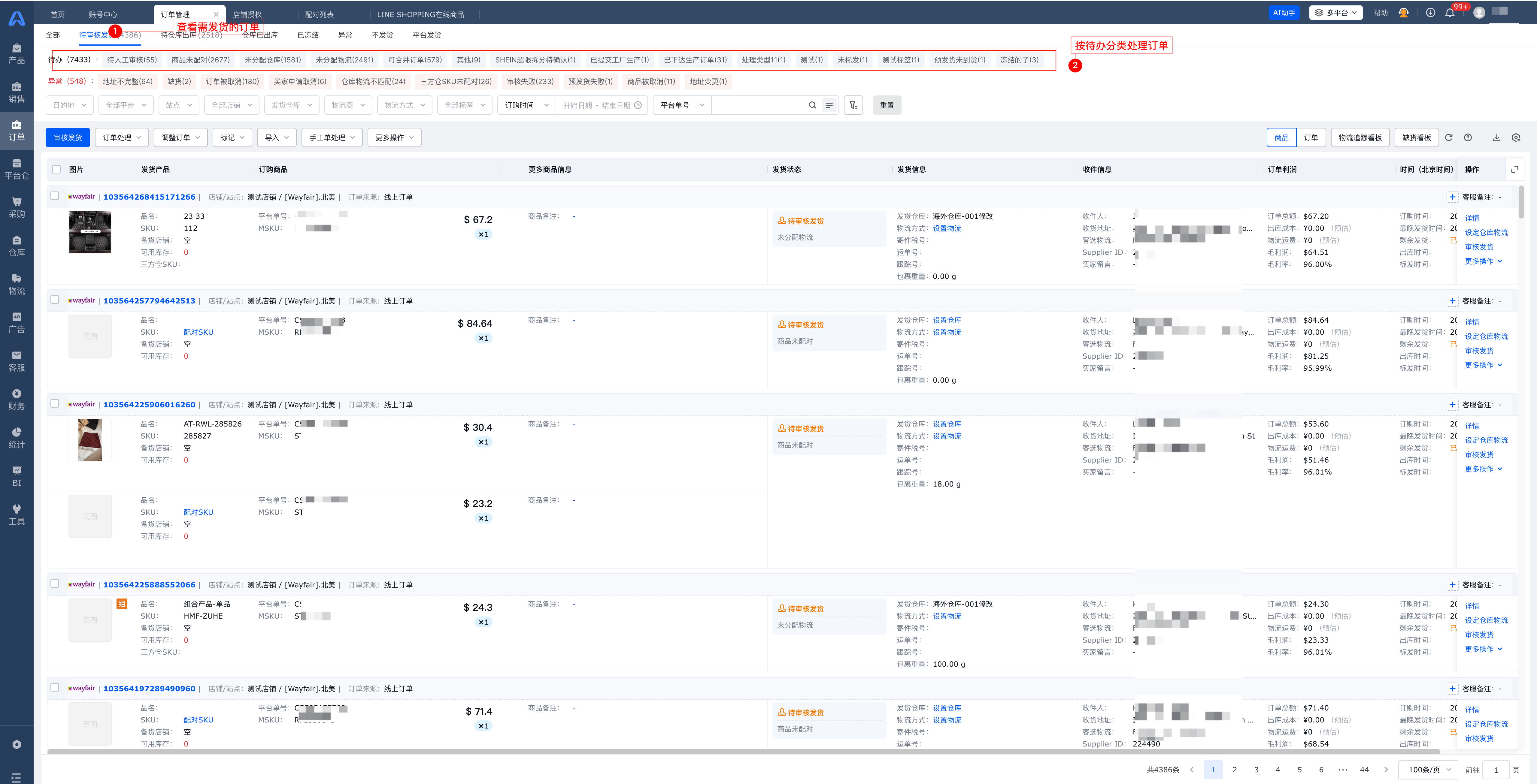The width and height of the screenshot is (1537, 784).
Task: Open the advanced filter funnel icon
Action: (x=853, y=105)
